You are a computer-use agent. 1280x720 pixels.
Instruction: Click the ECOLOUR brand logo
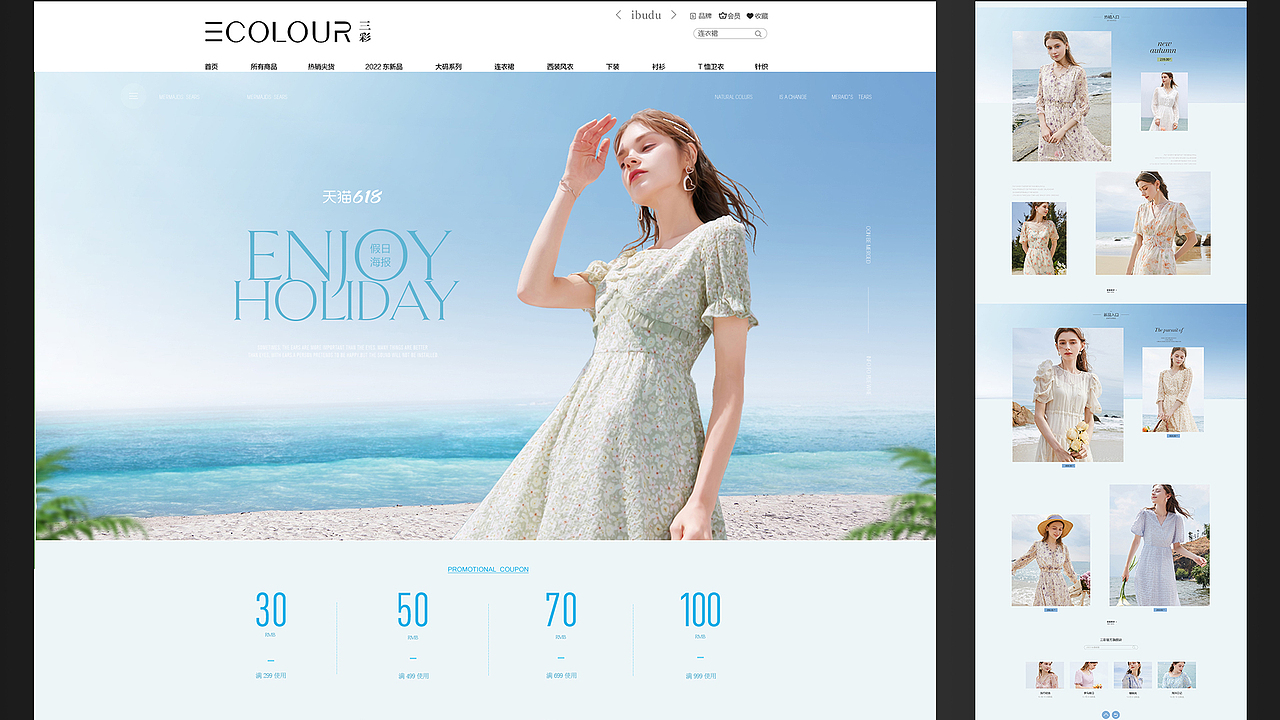(x=289, y=31)
